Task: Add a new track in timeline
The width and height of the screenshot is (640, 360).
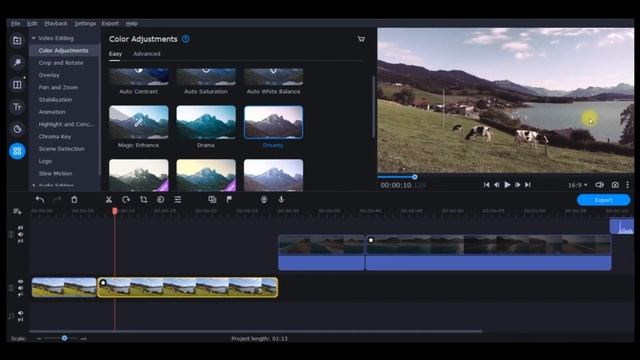Action: 17,211
